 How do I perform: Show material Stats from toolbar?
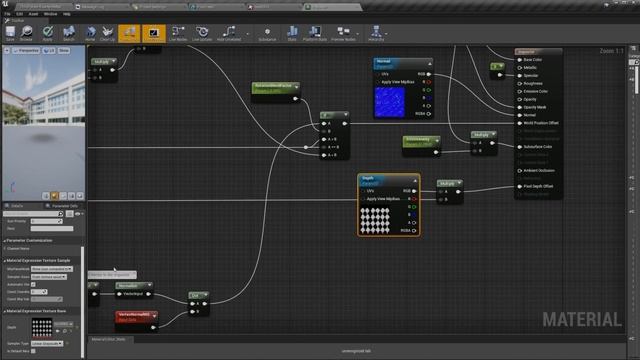(292, 33)
